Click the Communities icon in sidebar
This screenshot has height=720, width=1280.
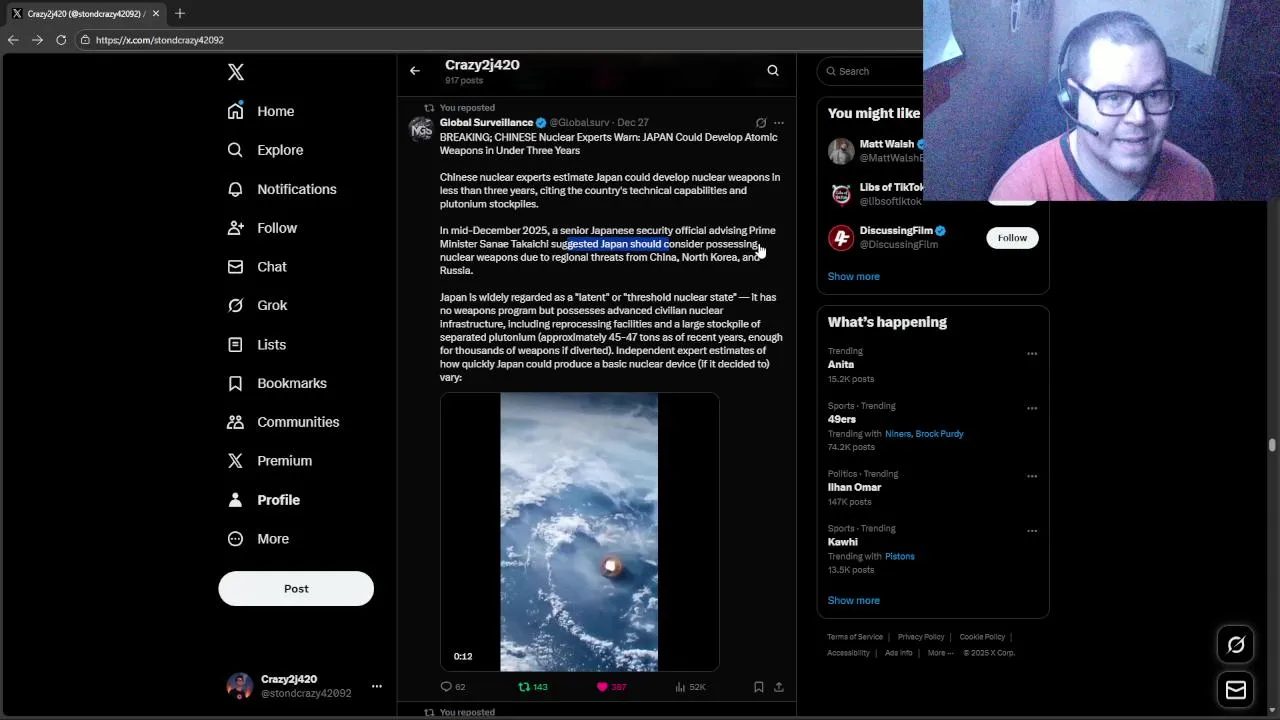point(235,422)
